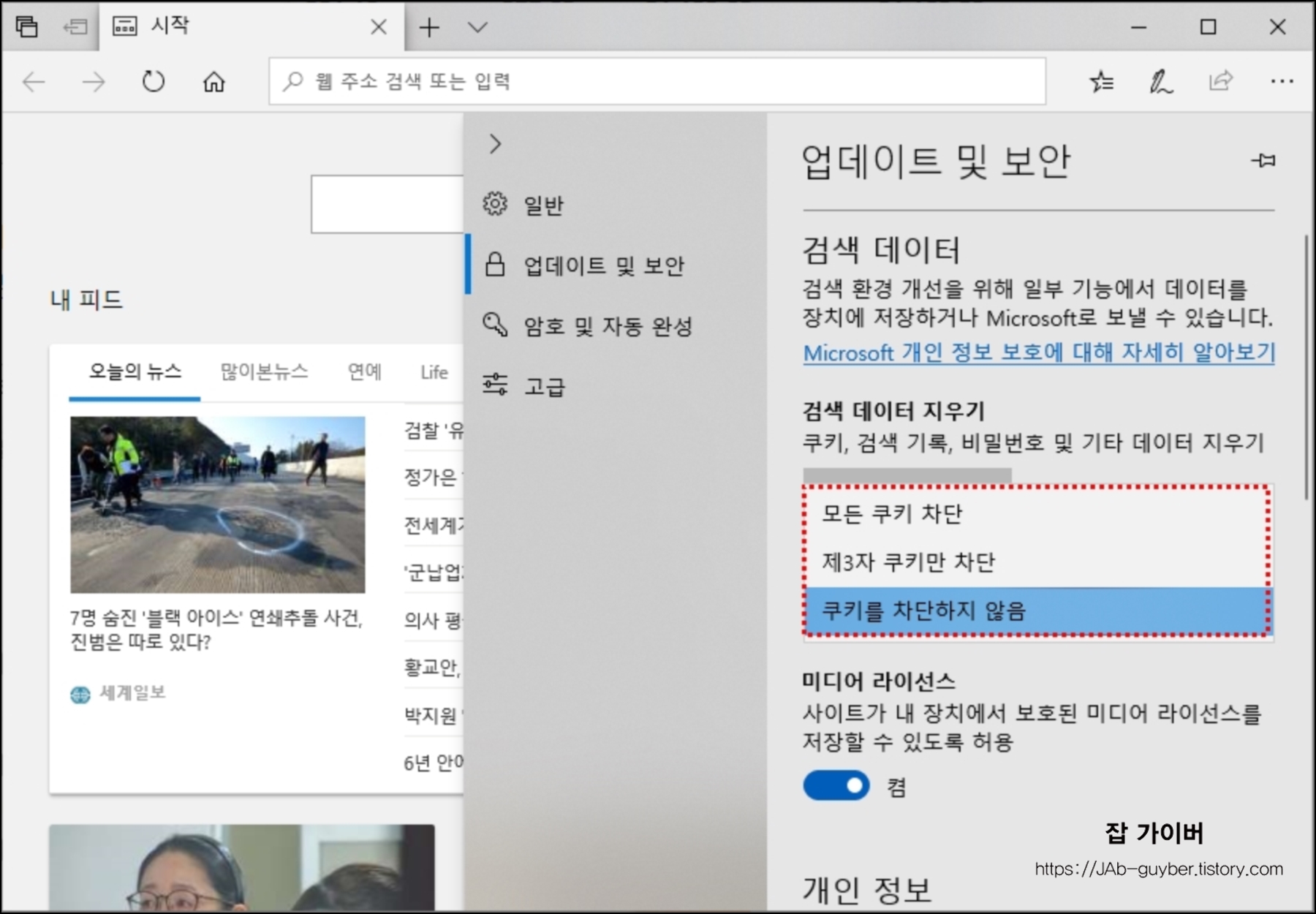
Task: Go forward with the forward arrow
Action: (94, 81)
